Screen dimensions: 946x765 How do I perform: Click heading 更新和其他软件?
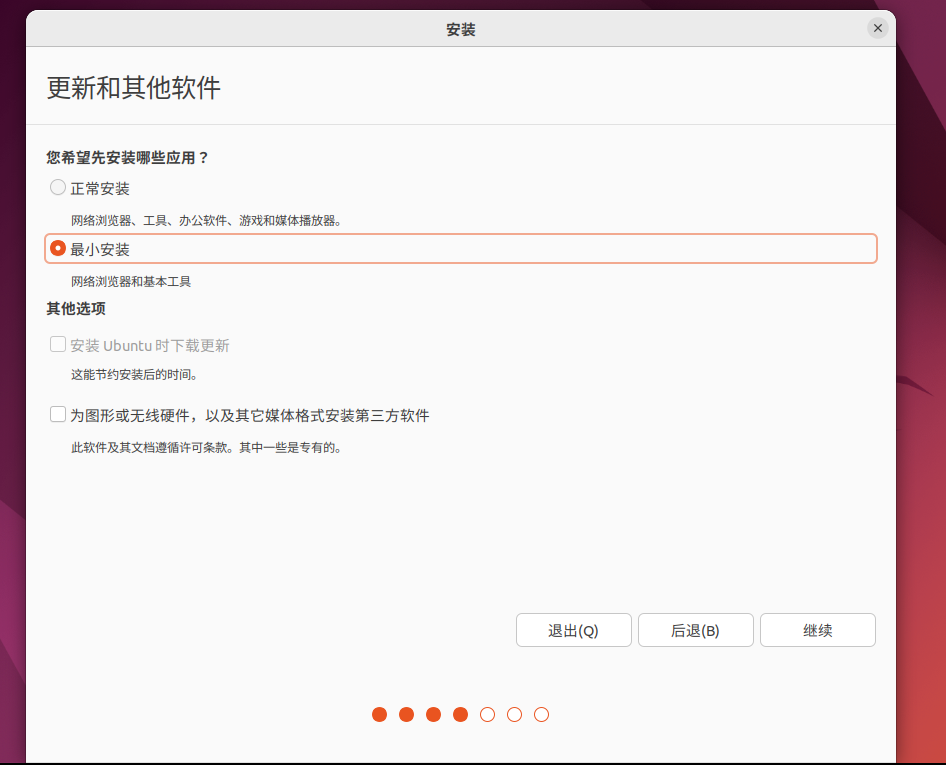point(134,88)
